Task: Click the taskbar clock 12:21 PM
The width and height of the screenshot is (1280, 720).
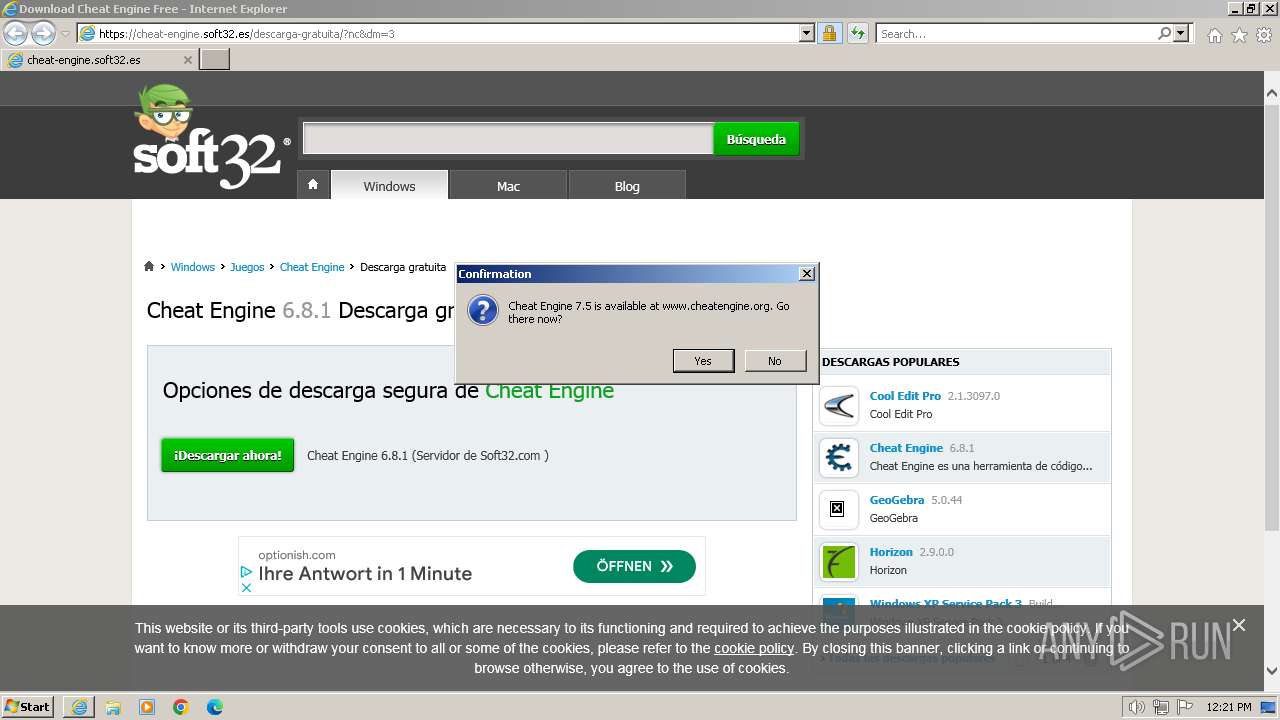Action: pos(1229,707)
